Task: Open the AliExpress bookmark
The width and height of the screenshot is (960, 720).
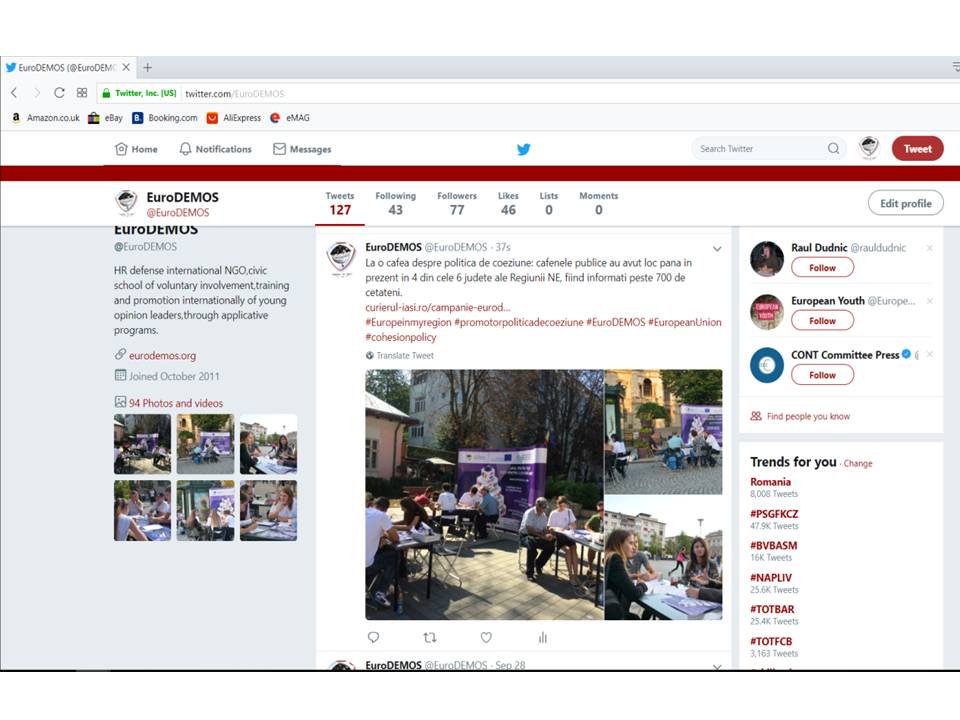Action: click(234, 118)
